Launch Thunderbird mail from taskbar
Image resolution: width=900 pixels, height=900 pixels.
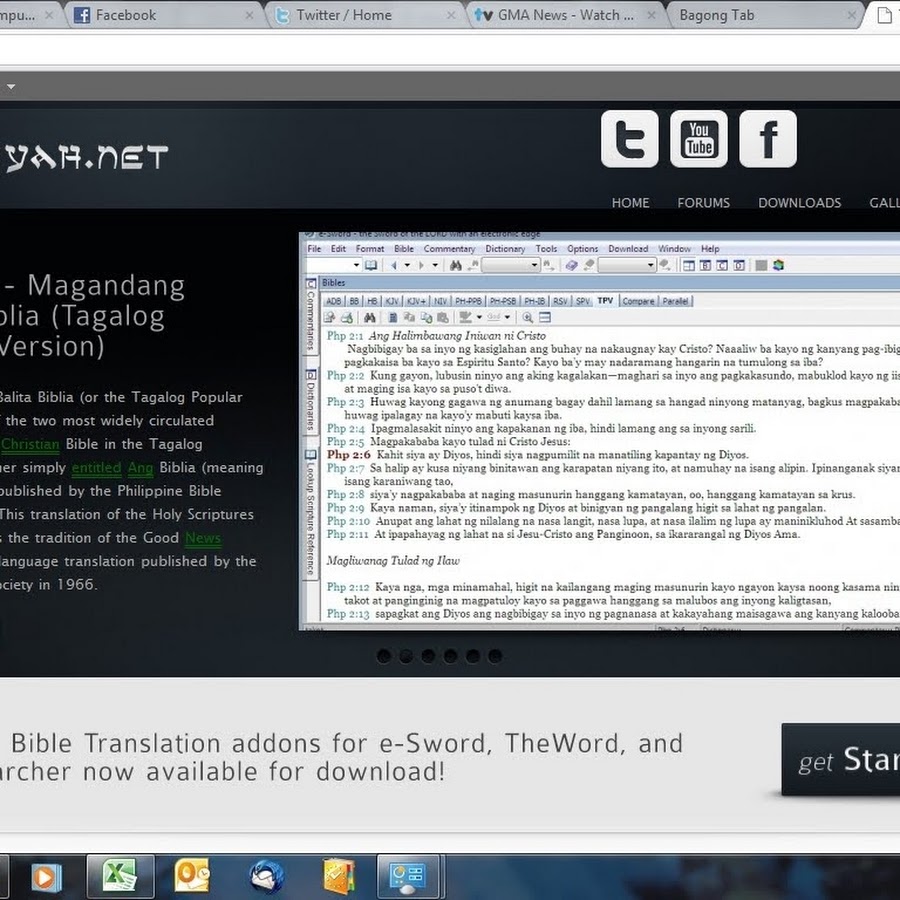tap(266, 876)
